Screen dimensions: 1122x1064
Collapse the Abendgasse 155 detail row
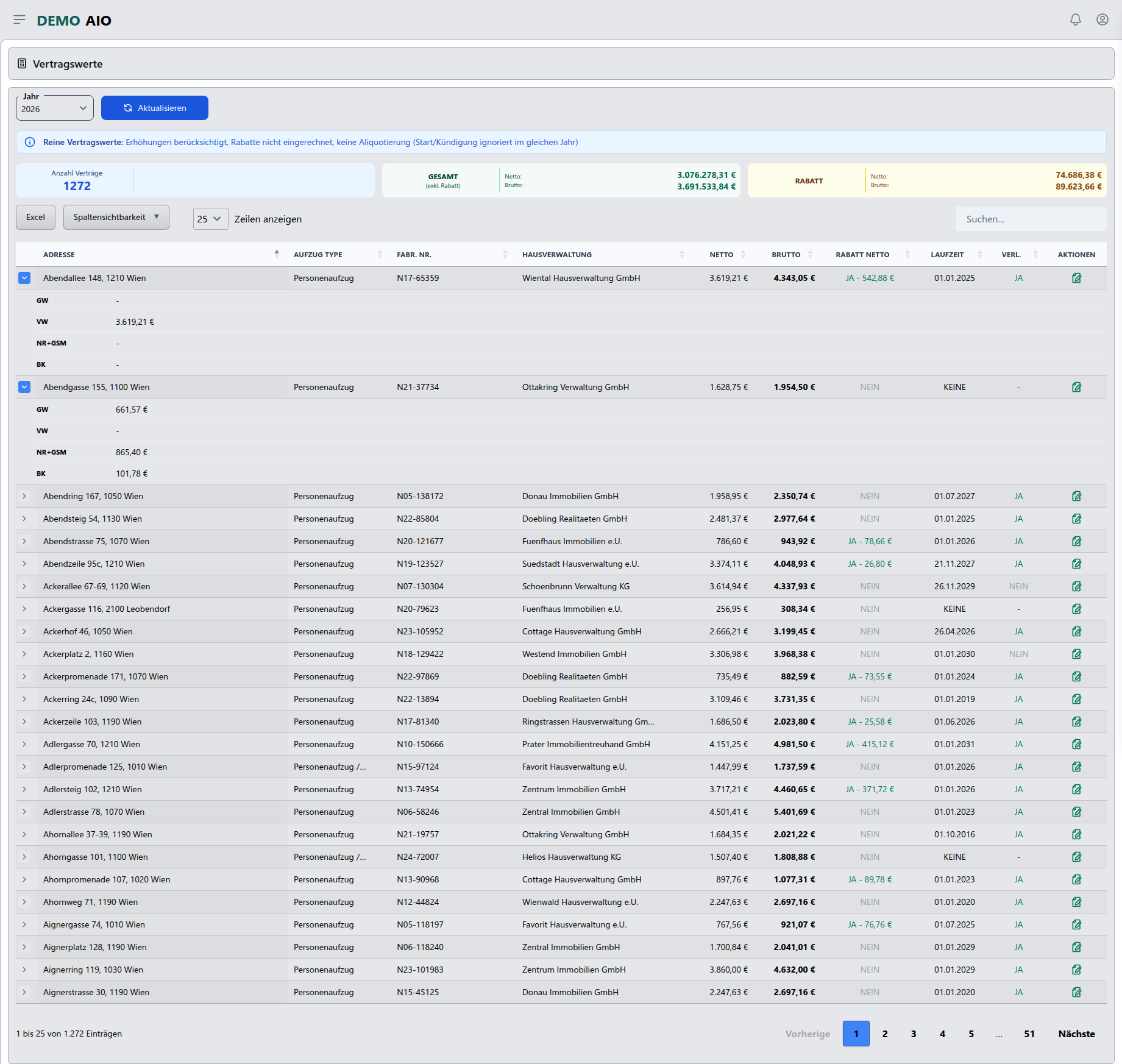click(x=24, y=387)
